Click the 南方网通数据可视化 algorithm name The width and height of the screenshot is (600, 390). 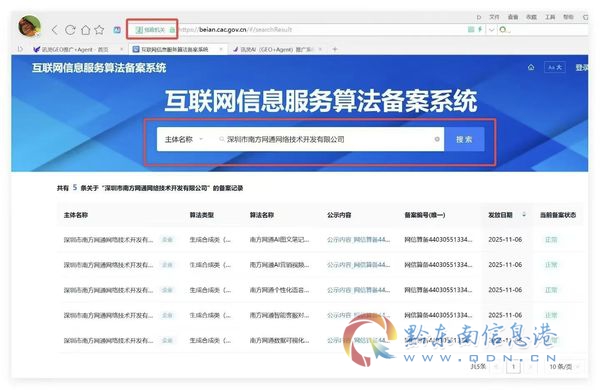(279, 340)
